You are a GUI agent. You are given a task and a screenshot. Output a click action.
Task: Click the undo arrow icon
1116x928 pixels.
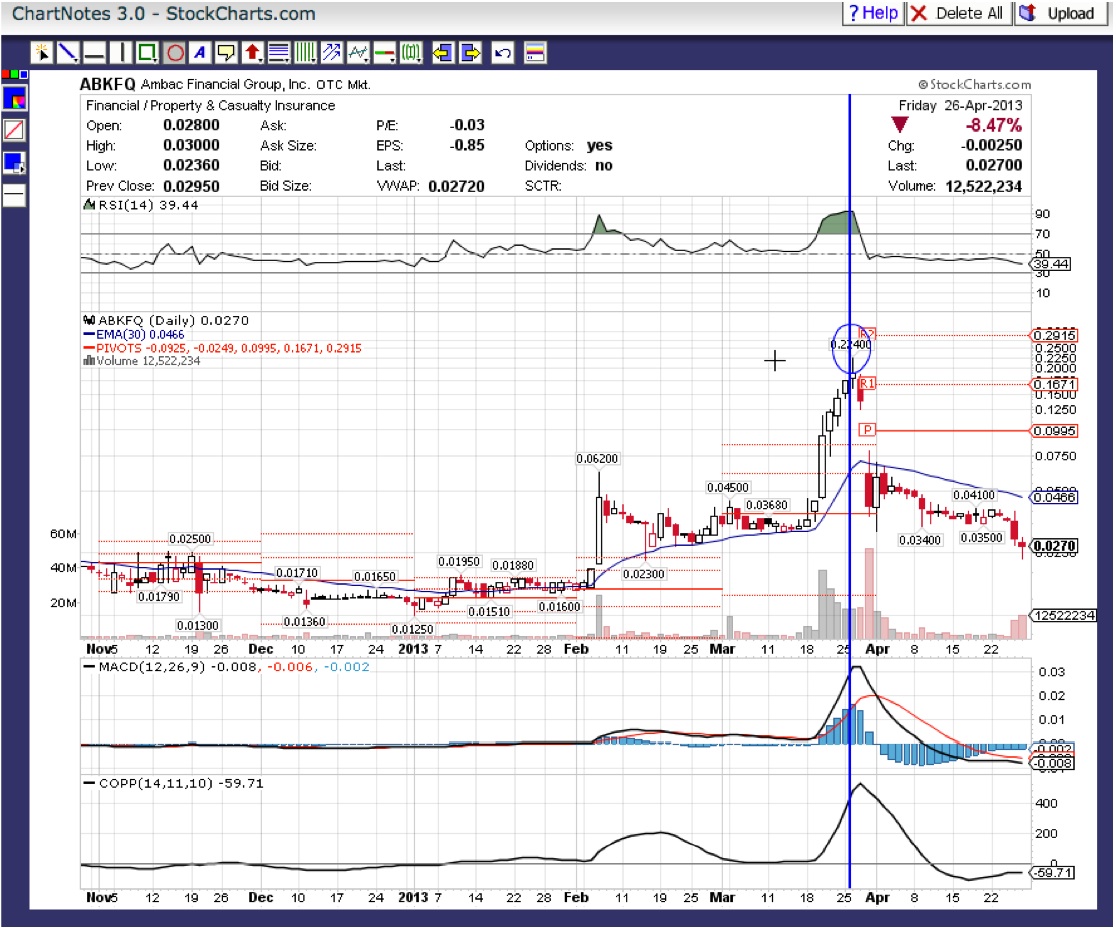click(502, 53)
